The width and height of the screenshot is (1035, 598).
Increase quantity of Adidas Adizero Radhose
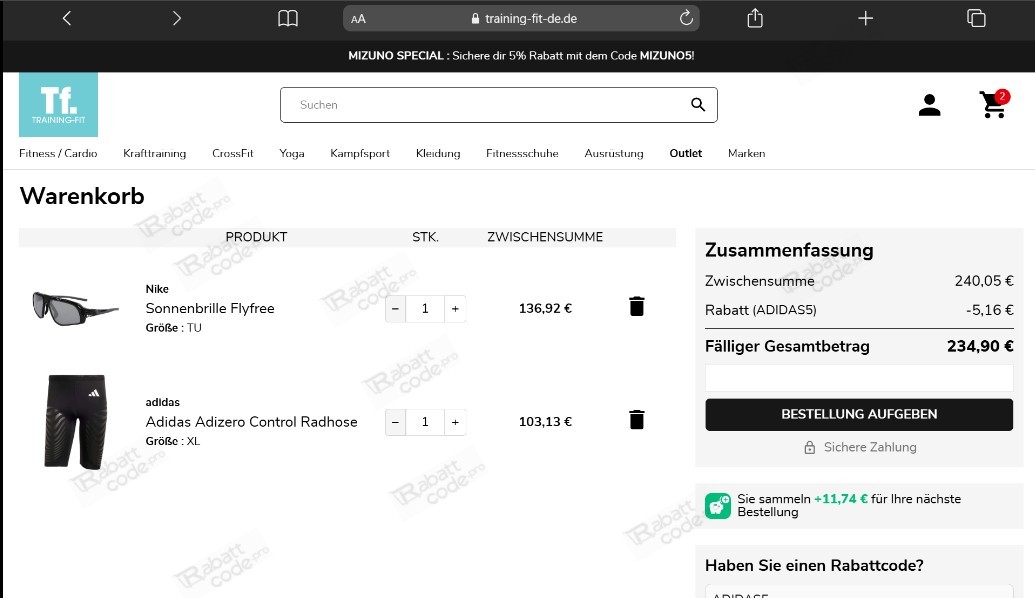pos(455,422)
